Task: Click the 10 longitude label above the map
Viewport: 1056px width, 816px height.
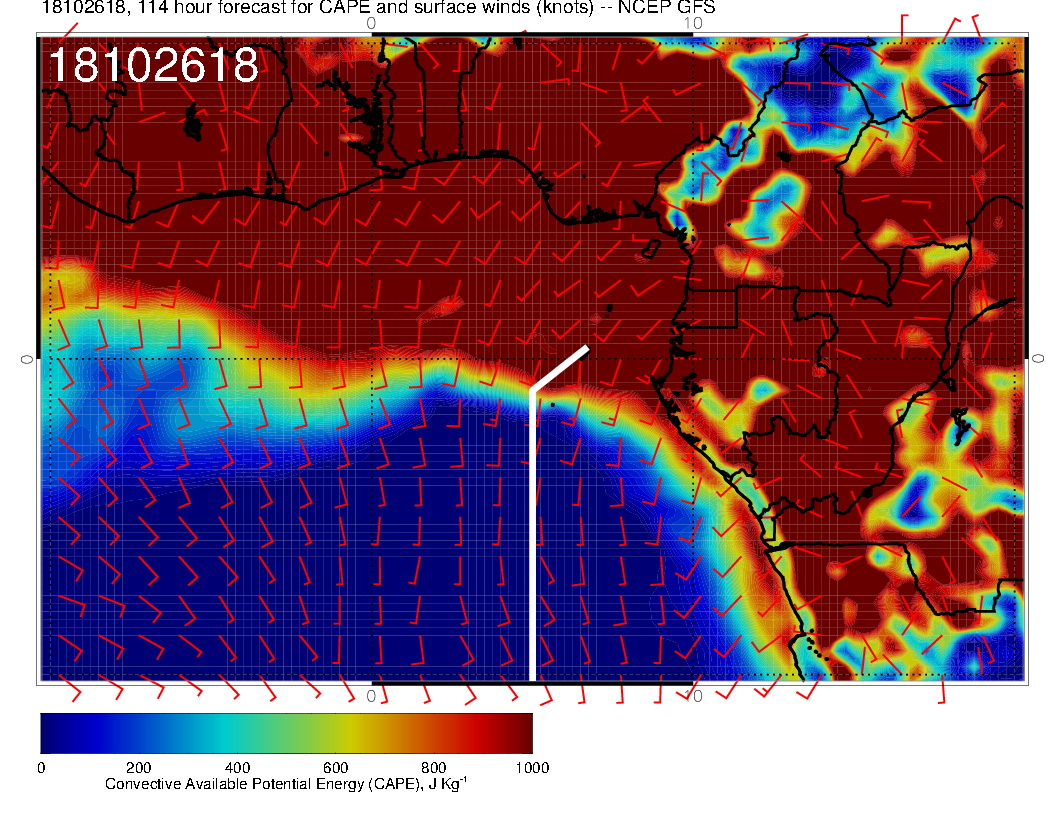Action: click(x=693, y=22)
